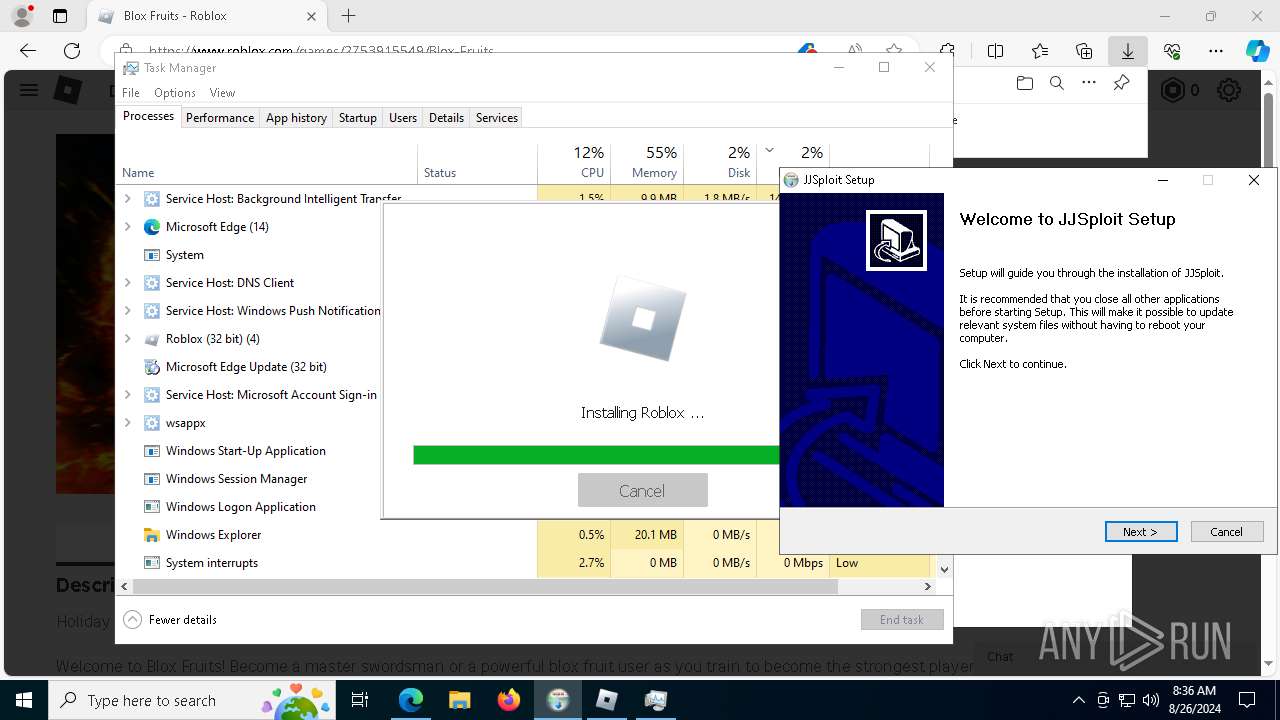Open the Task Manager Options menu
Viewport: 1280px width, 720px height.
point(175,92)
